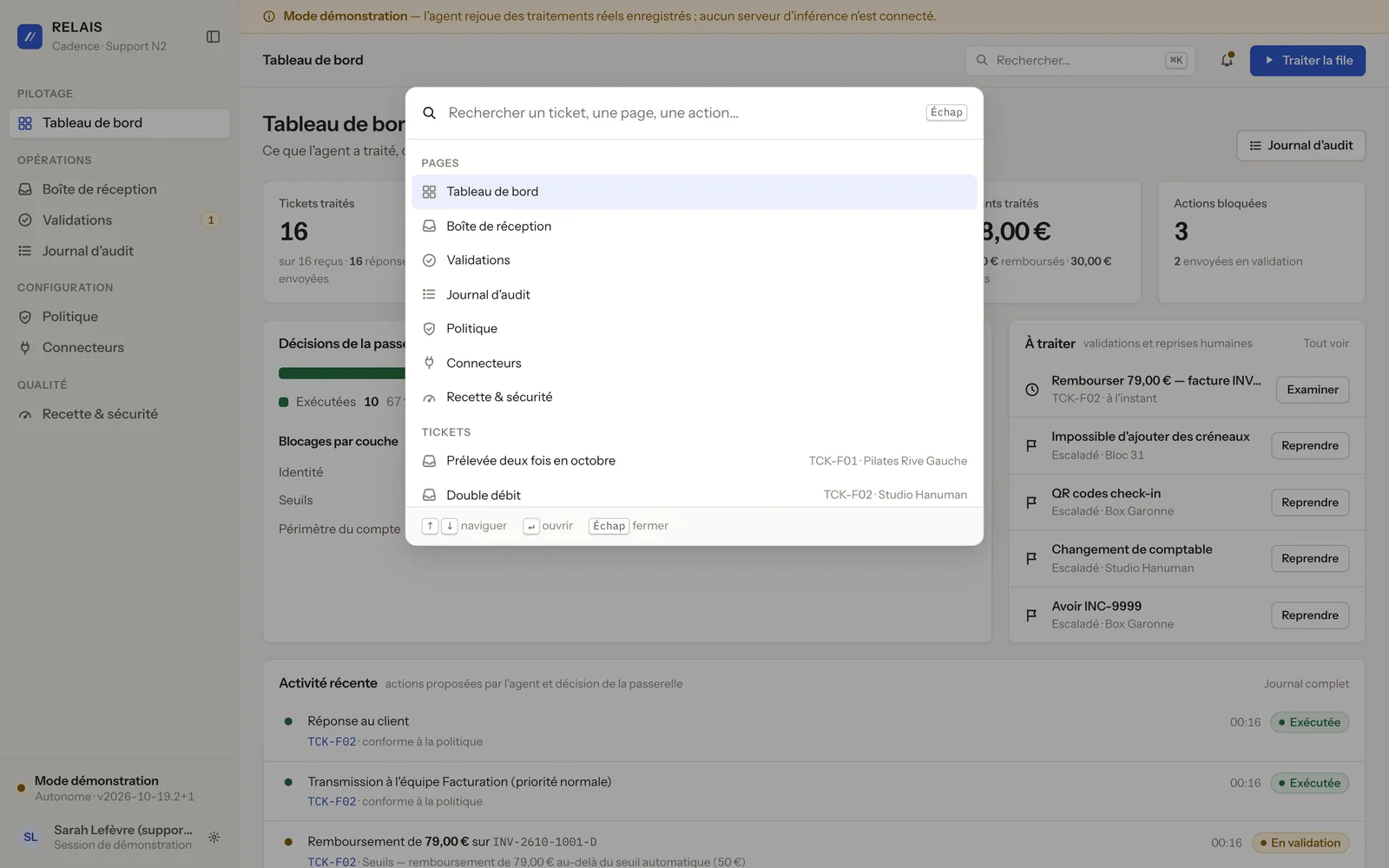Screen dimensions: 1389x868
Task: Click flag icon beside Changement de comptable
Action: 1031,558
